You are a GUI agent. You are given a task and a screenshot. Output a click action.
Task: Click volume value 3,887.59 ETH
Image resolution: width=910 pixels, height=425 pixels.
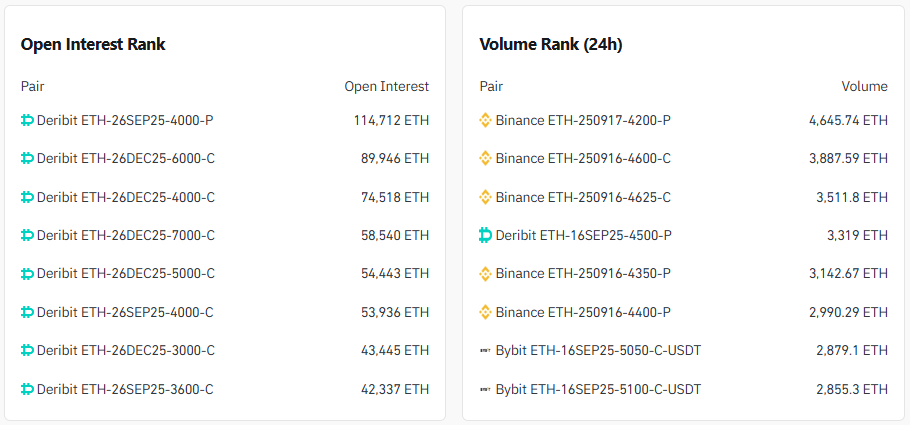click(848, 158)
